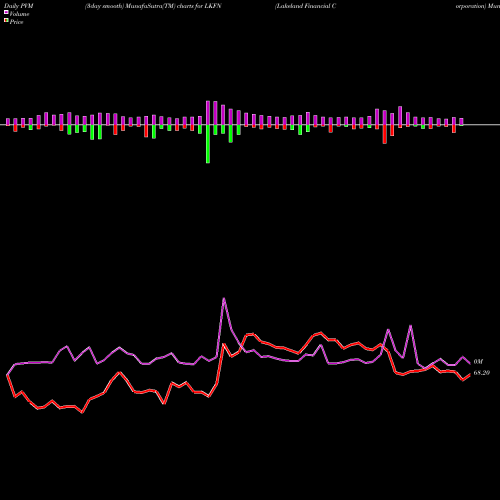The height and width of the screenshot is (500, 500).
Task: Click the tallest green bar in the histogram
Action: [x=208, y=144]
